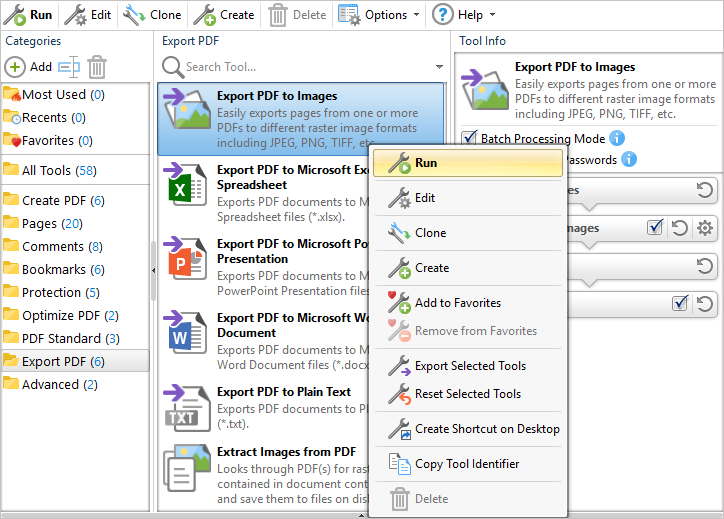Select the Export PDF to PowerPoint tool icon
724x519 pixels.
(x=185, y=258)
